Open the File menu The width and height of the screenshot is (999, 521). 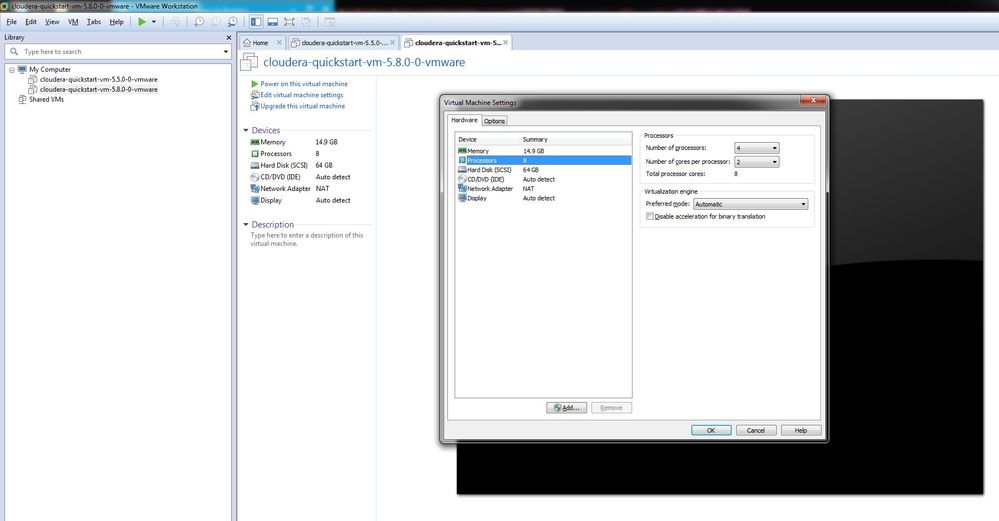11,22
